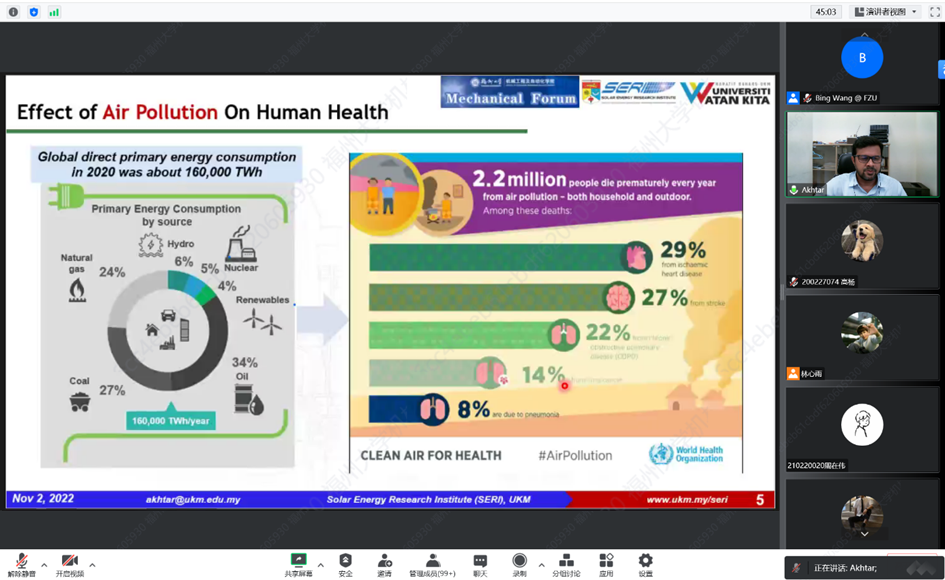Expand the video options arrow

(92, 565)
